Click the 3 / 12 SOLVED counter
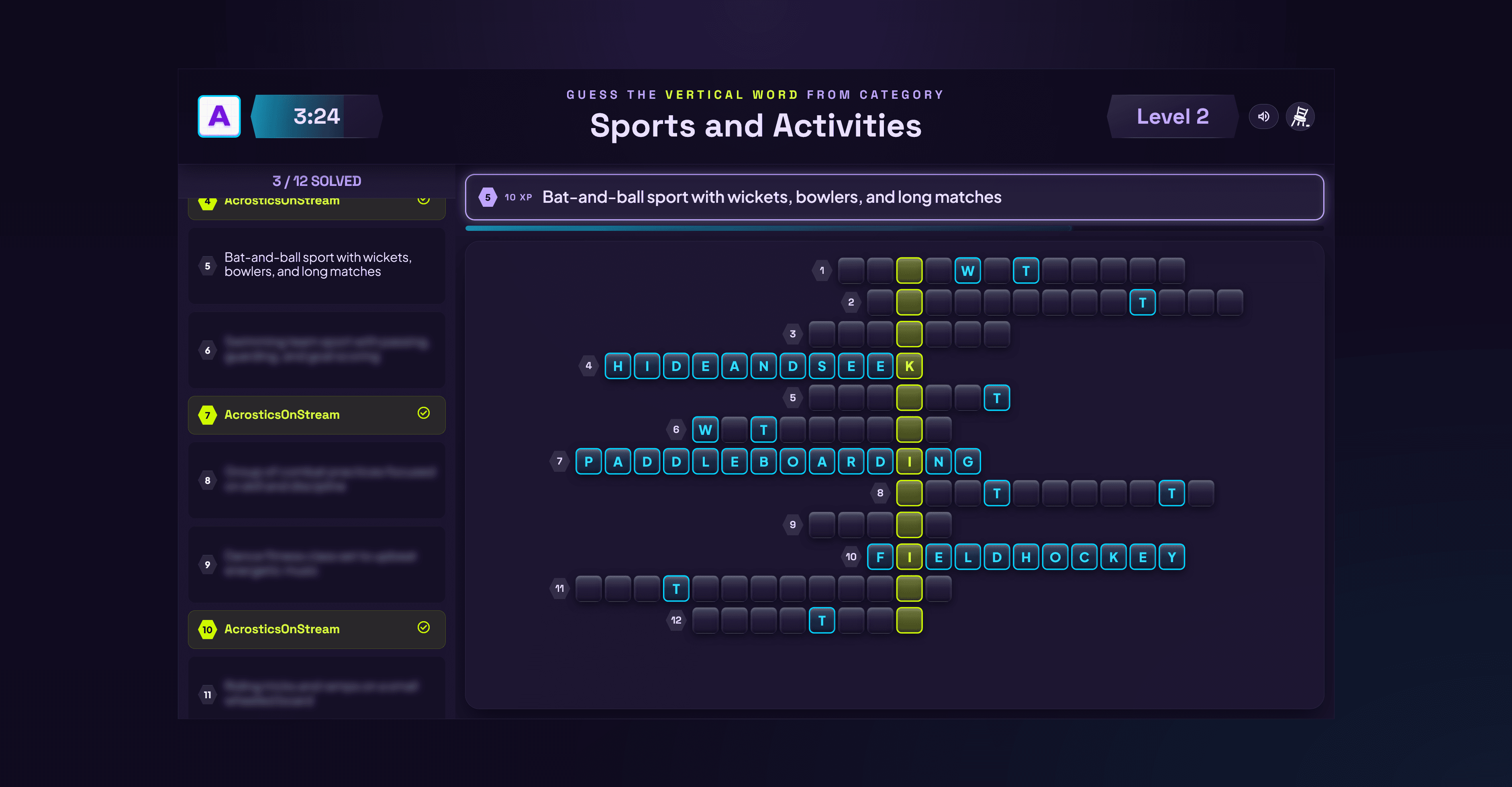 pos(316,181)
